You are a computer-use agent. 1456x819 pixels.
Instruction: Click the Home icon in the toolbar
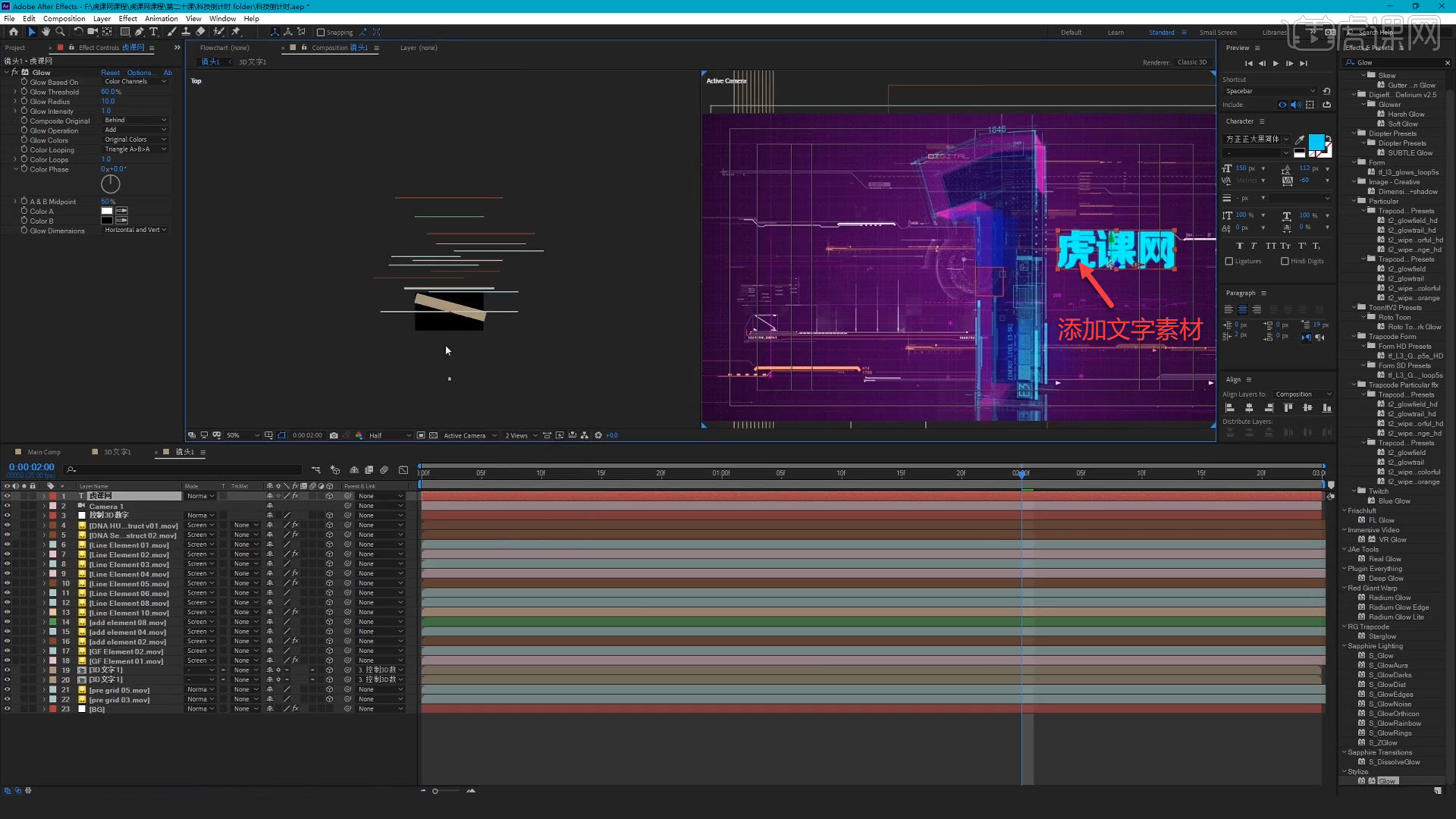[x=14, y=32]
